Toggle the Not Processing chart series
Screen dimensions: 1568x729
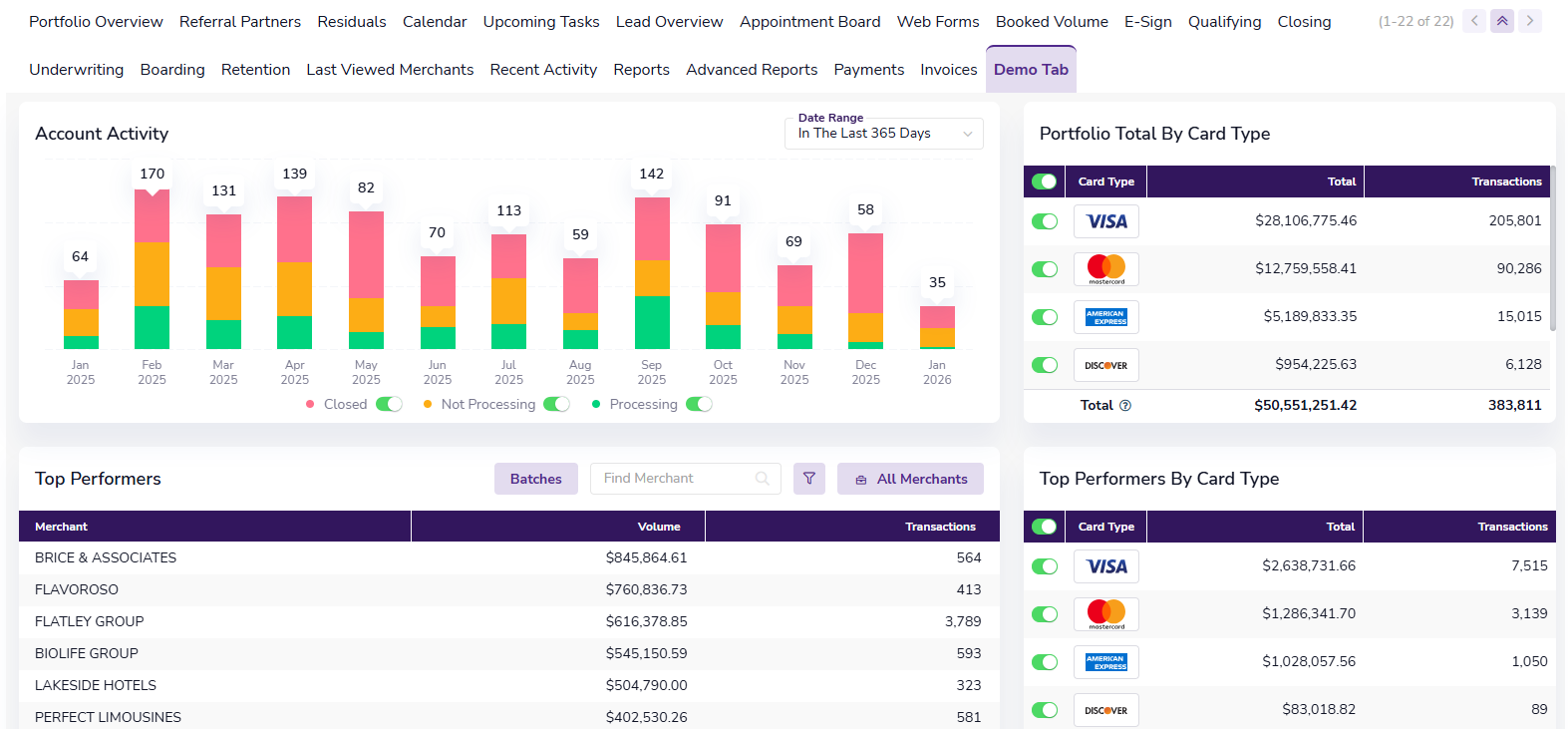pos(556,404)
